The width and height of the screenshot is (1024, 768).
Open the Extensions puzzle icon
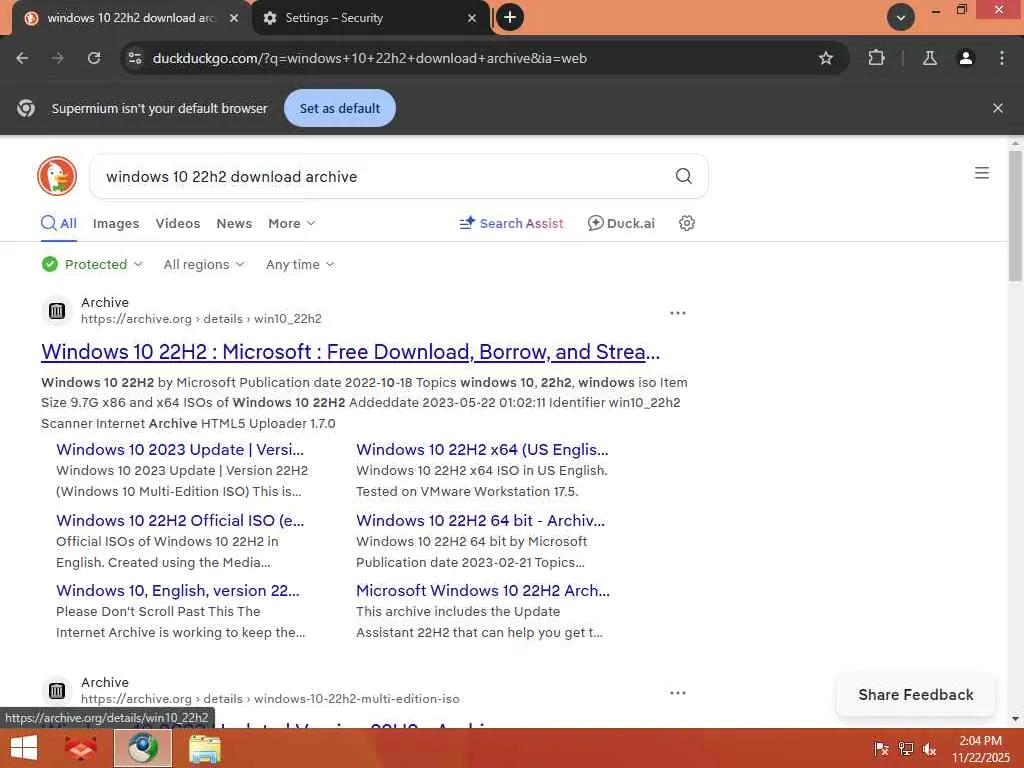click(876, 58)
